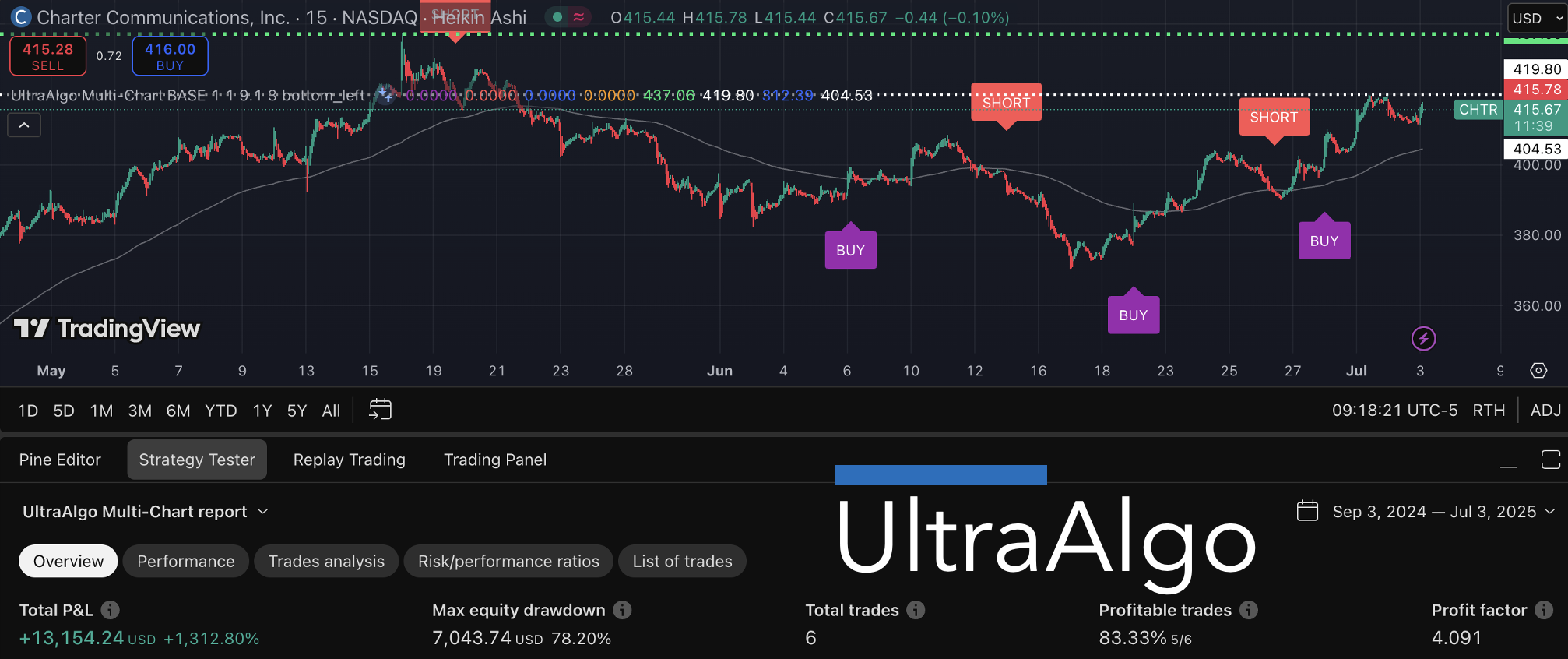
Task: Click the SHORT marker near Jun 25
Action: point(1274,118)
